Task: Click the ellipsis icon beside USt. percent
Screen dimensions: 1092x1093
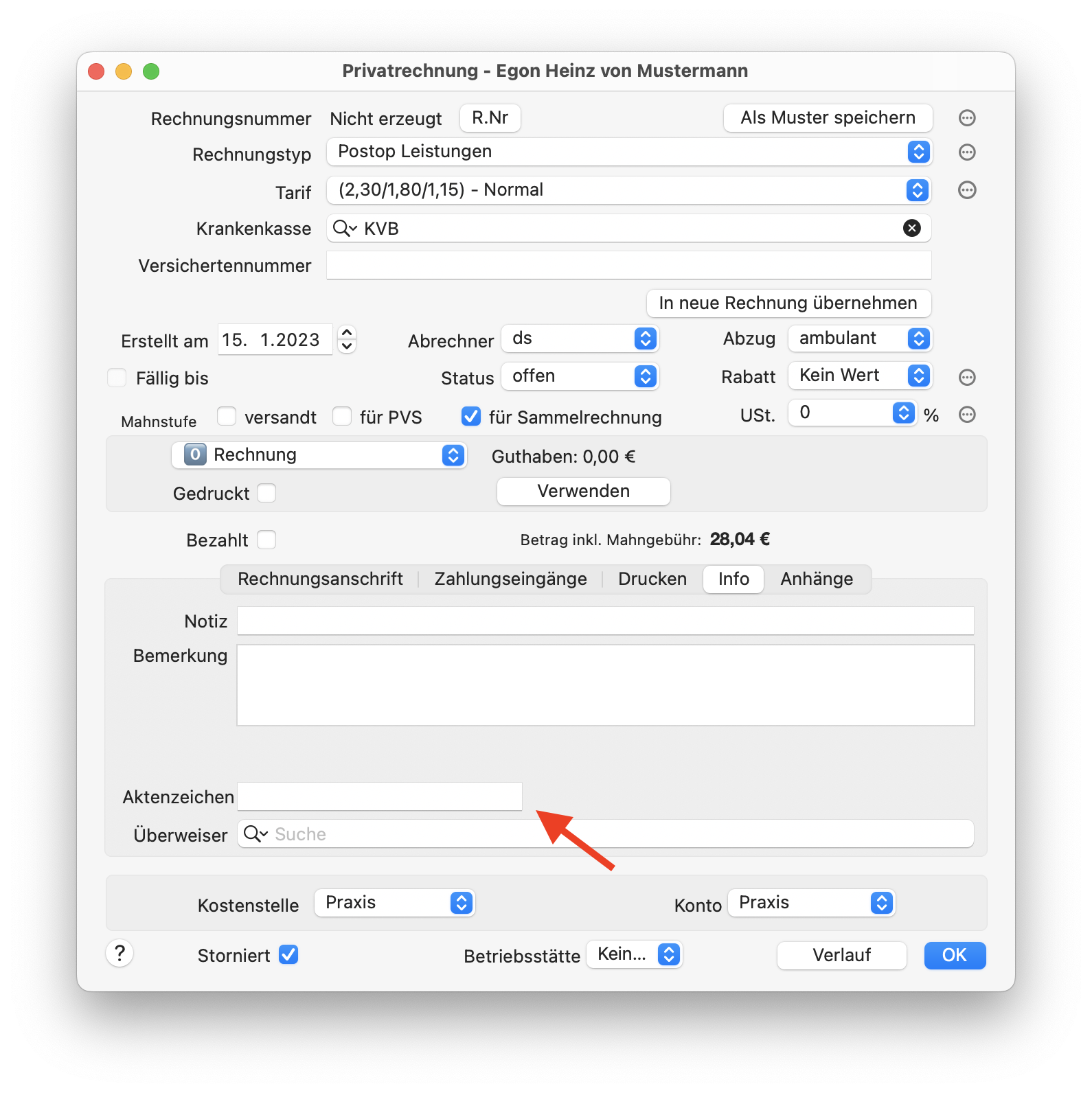Action: (x=967, y=414)
